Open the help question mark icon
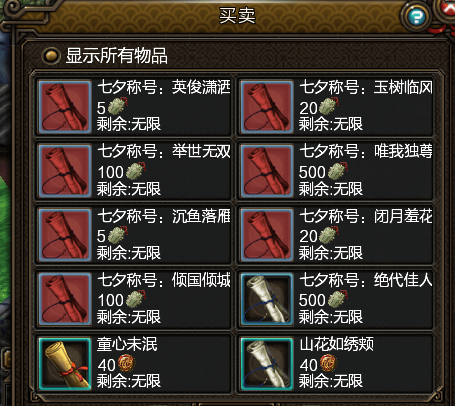455x406 pixels. click(416, 16)
